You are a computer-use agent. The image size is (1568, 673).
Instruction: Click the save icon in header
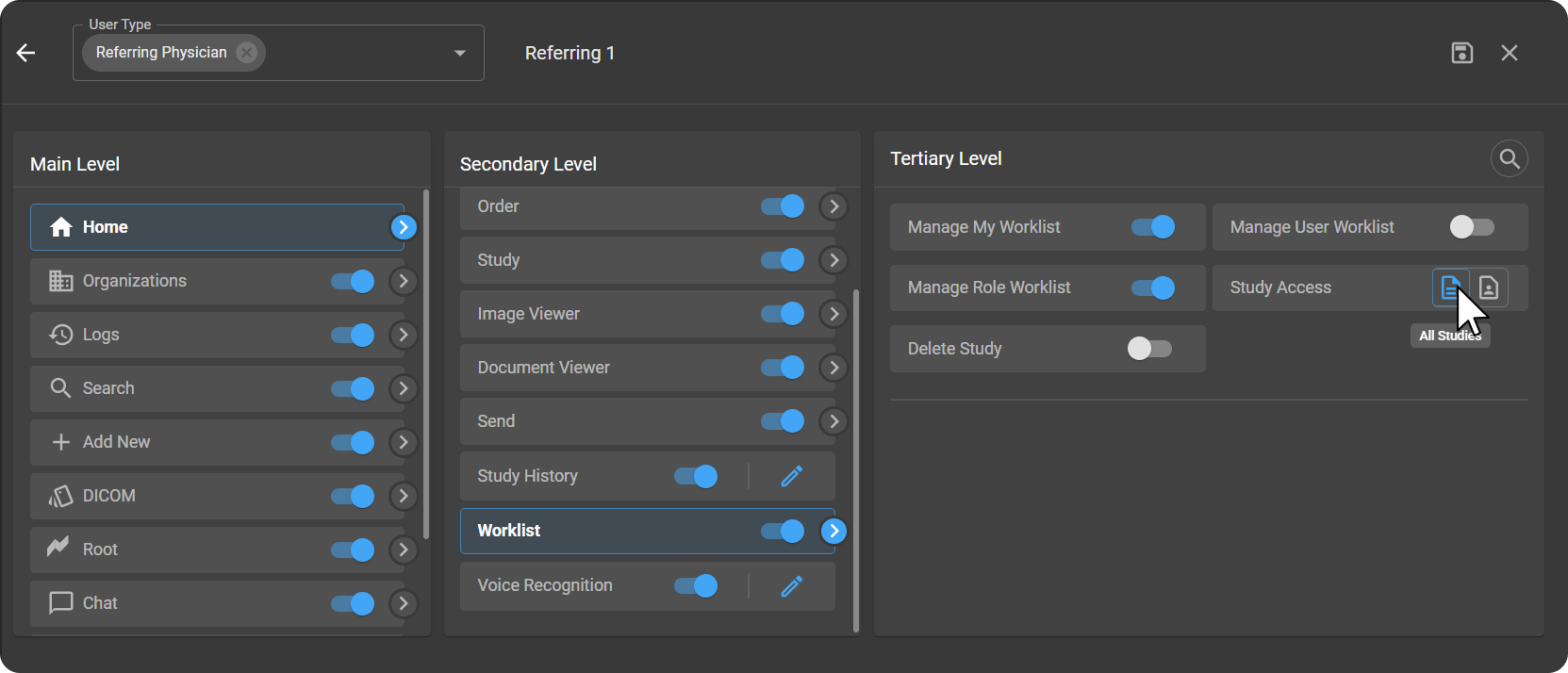(x=1461, y=53)
